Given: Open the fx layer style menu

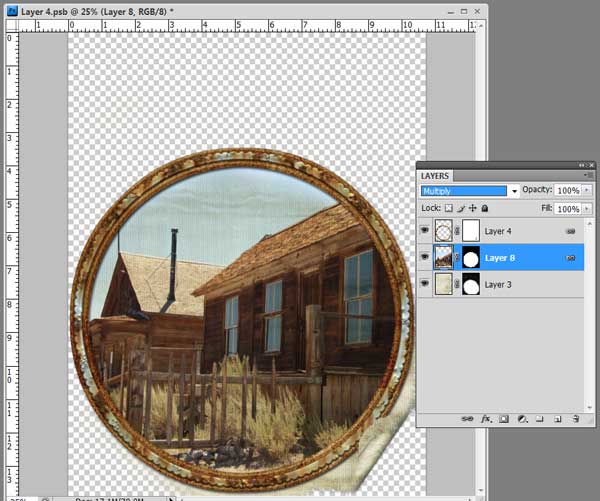Looking at the screenshot, I should tap(486, 419).
